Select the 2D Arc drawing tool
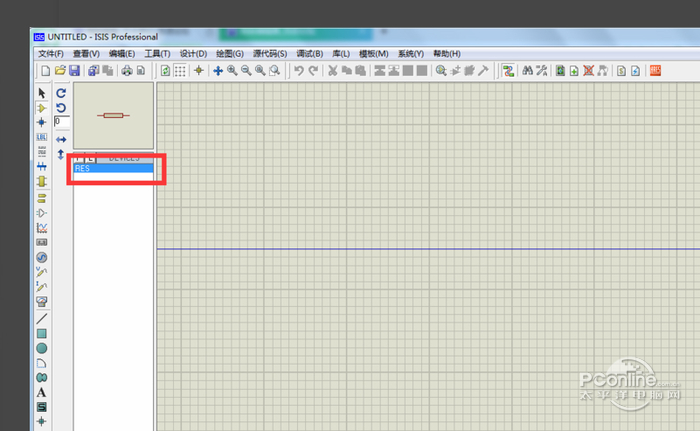This screenshot has height=431, width=700. point(42,363)
